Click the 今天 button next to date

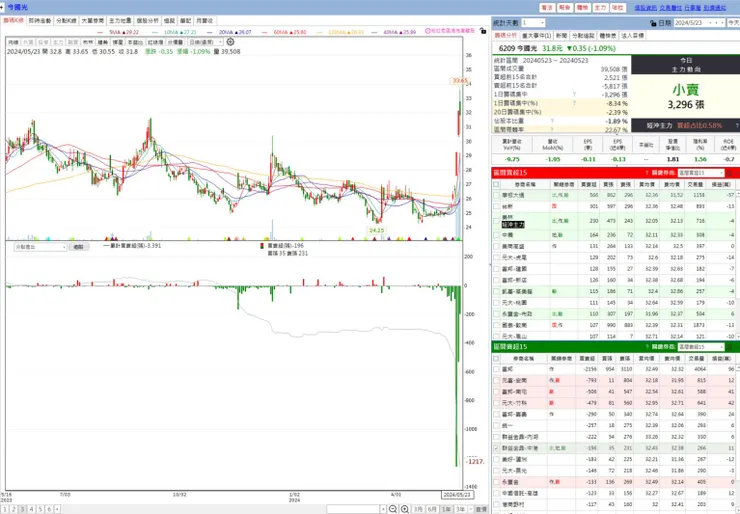(733, 23)
